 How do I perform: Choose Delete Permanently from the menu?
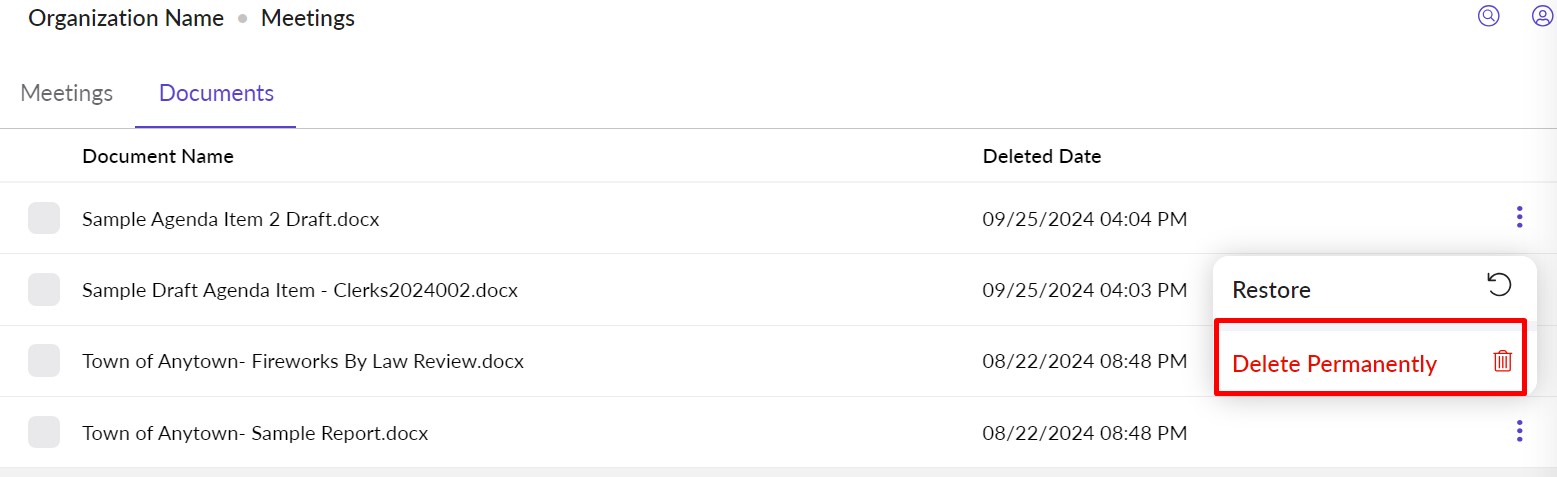1334,364
